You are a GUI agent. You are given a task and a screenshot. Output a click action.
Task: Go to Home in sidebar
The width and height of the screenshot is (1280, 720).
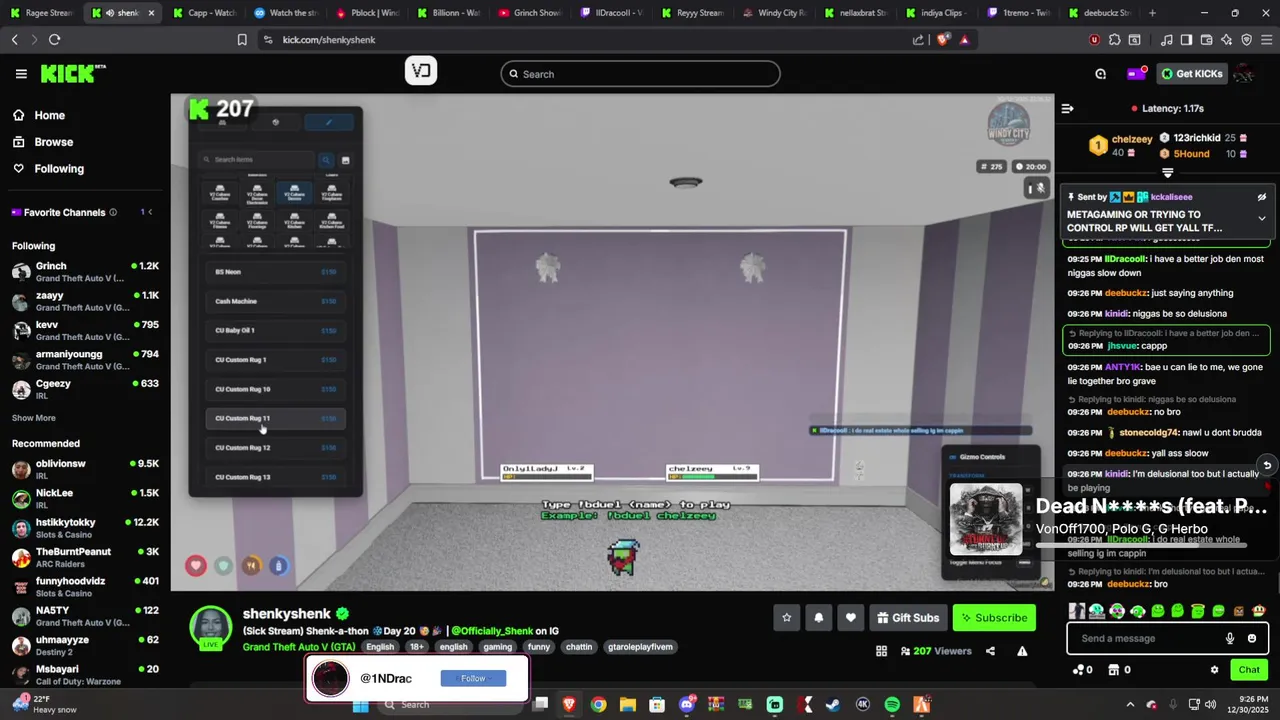click(x=39, y=115)
